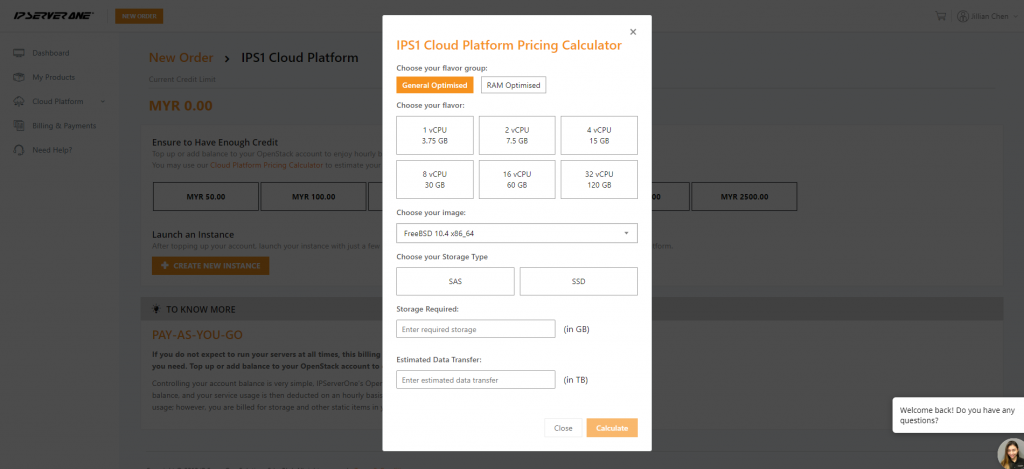The height and width of the screenshot is (469, 1024).
Task: Click the IP ServerOne logo
Action: (54, 16)
